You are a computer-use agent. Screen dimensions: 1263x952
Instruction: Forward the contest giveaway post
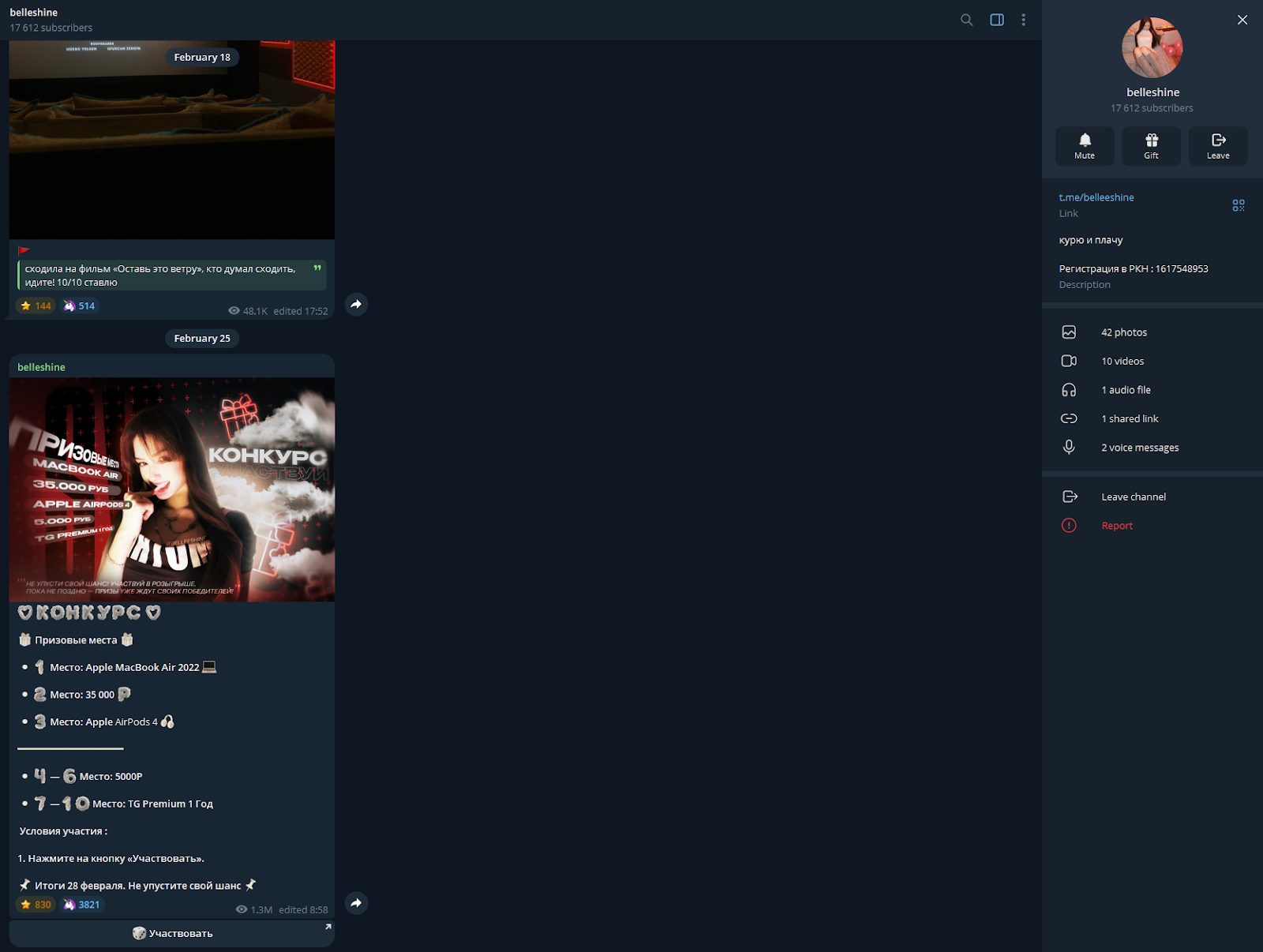356,903
